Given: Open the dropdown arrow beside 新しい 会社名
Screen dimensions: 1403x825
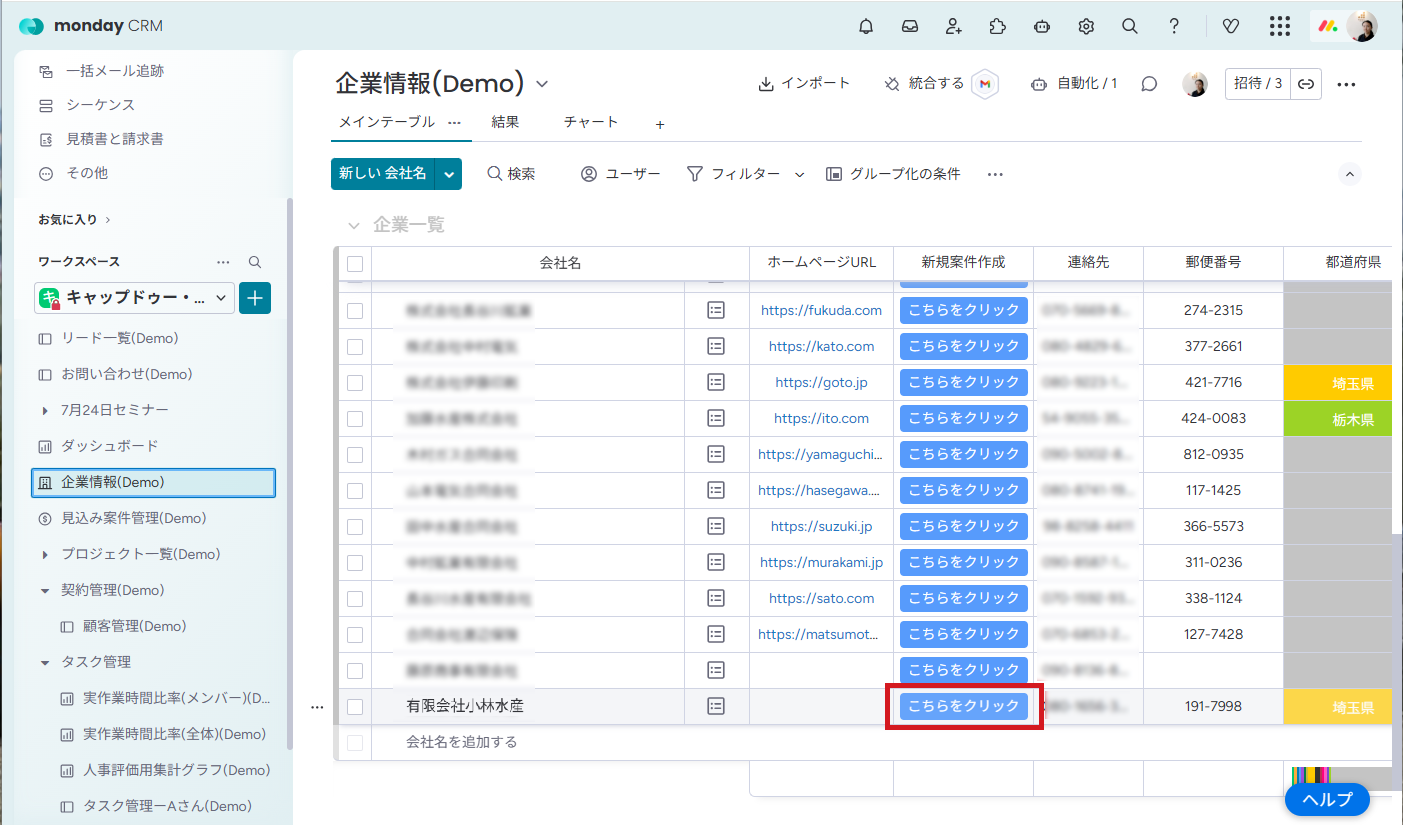Looking at the screenshot, I should click(x=449, y=174).
